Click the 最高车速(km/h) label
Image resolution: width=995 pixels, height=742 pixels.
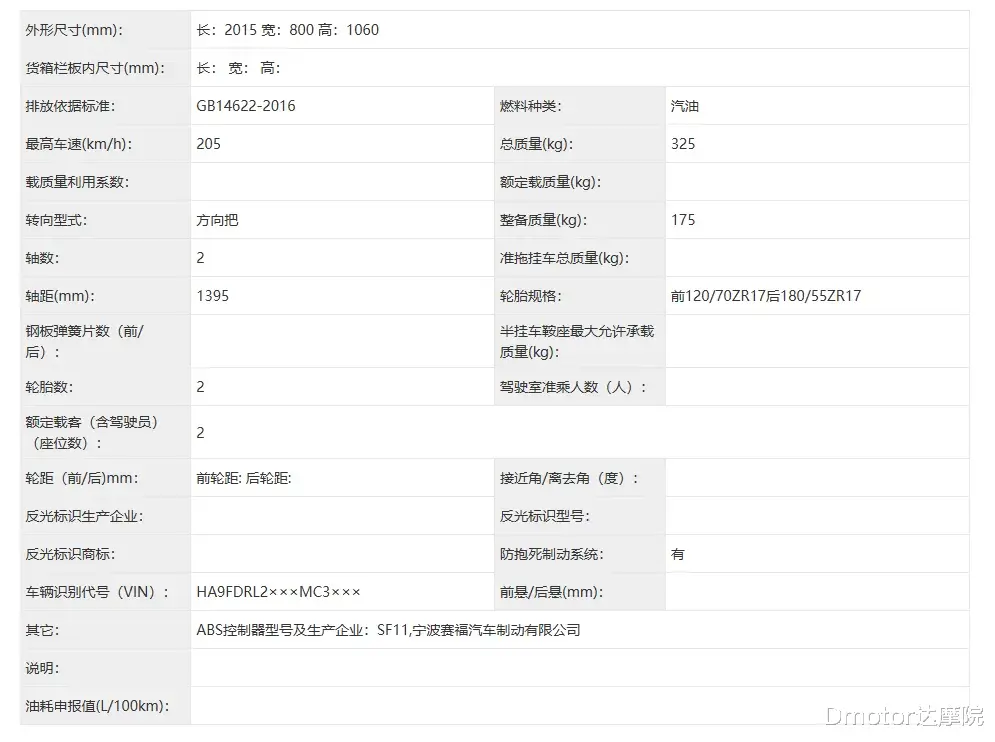point(79,144)
